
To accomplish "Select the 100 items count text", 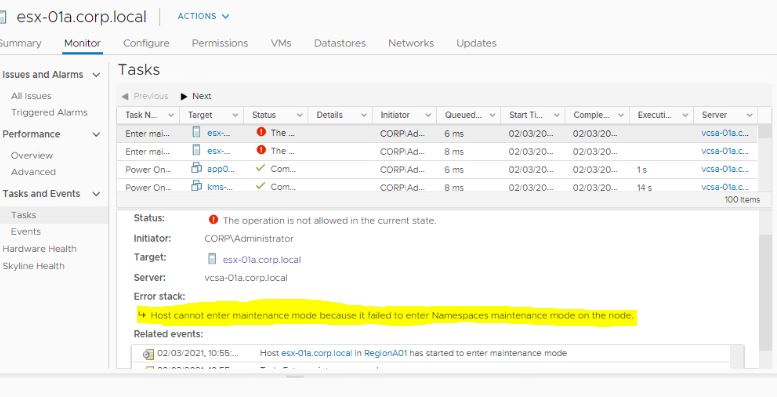I will (742, 200).
